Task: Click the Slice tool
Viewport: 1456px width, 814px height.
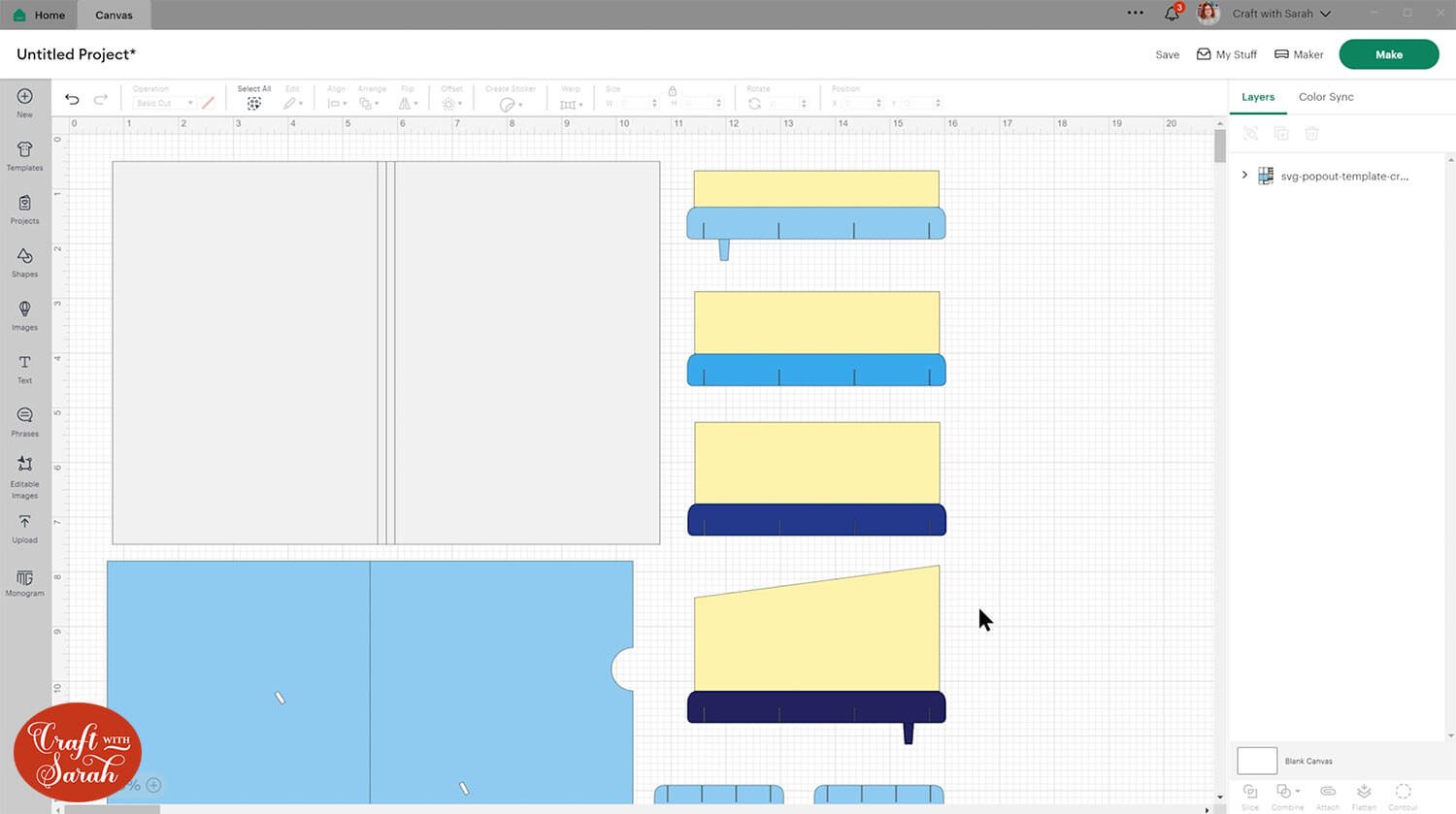Action: point(1250,797)
